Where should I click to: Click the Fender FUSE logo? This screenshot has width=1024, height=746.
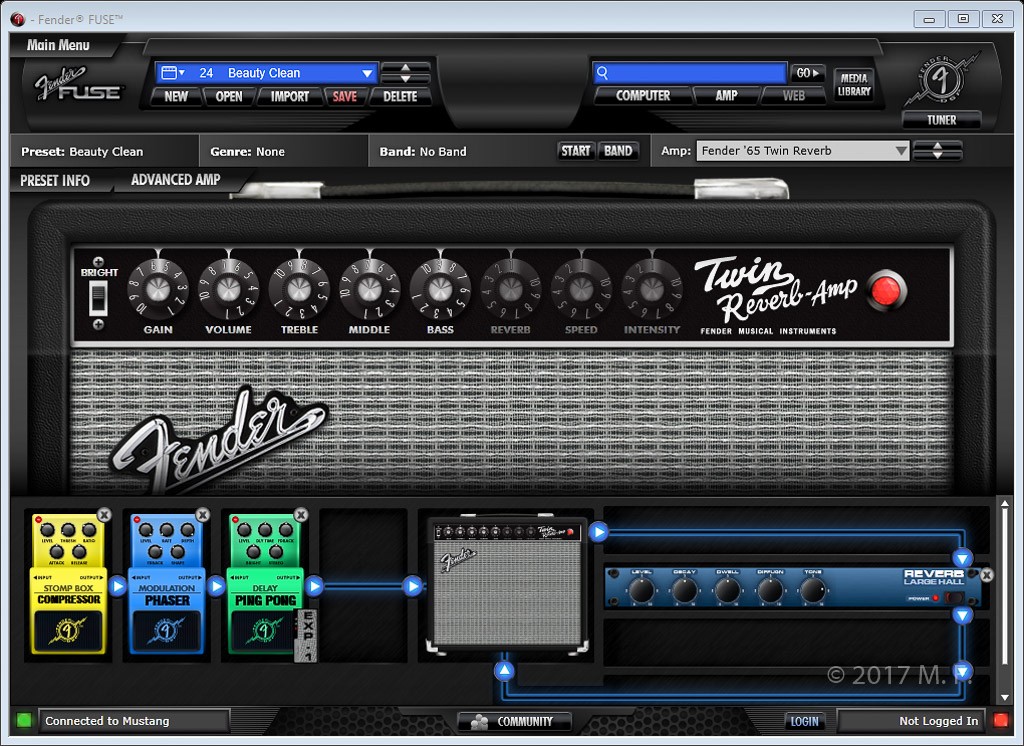[x=78, y=84]
